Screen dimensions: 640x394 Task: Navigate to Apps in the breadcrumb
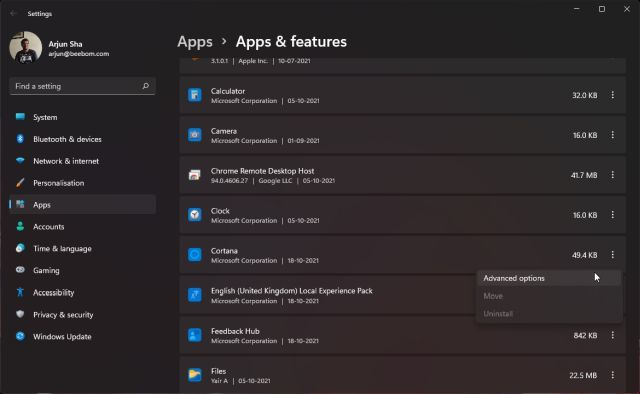click(x=195, y=42)
